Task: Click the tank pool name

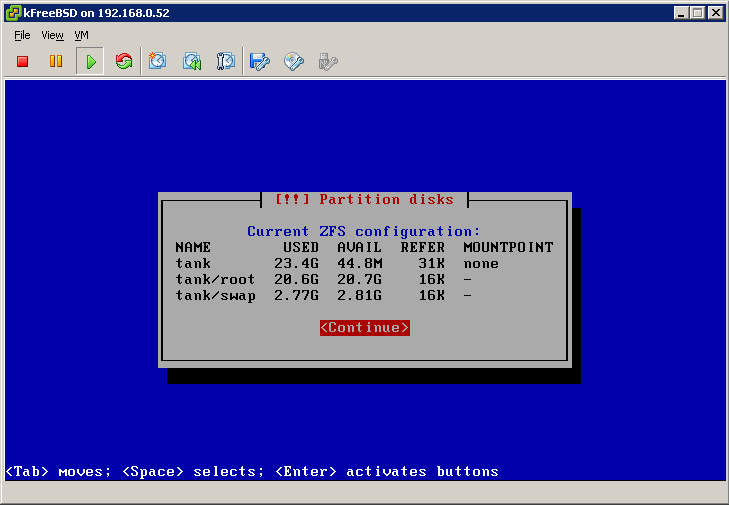Action: tap(193, 264)
